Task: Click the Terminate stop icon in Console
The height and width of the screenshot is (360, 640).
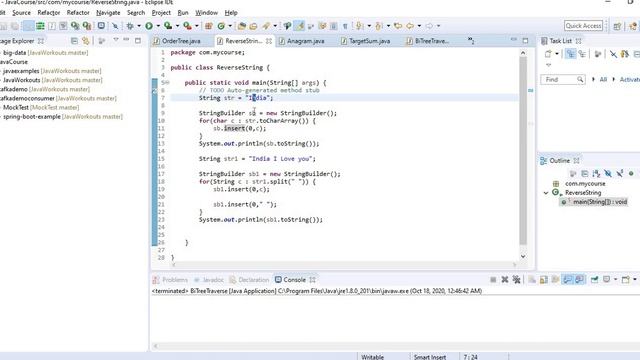Action: pyautogui.click(x=493, y=280)
